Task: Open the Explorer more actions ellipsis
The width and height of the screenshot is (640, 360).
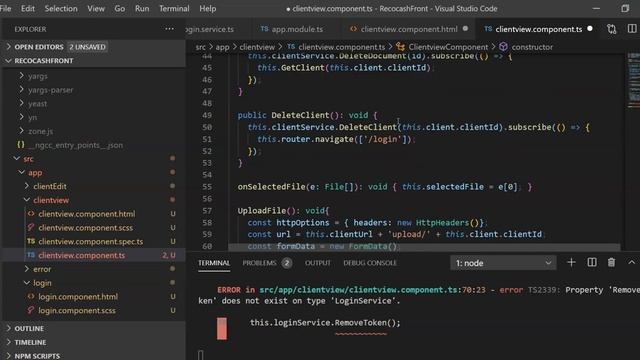Action: tap(169, 29)
